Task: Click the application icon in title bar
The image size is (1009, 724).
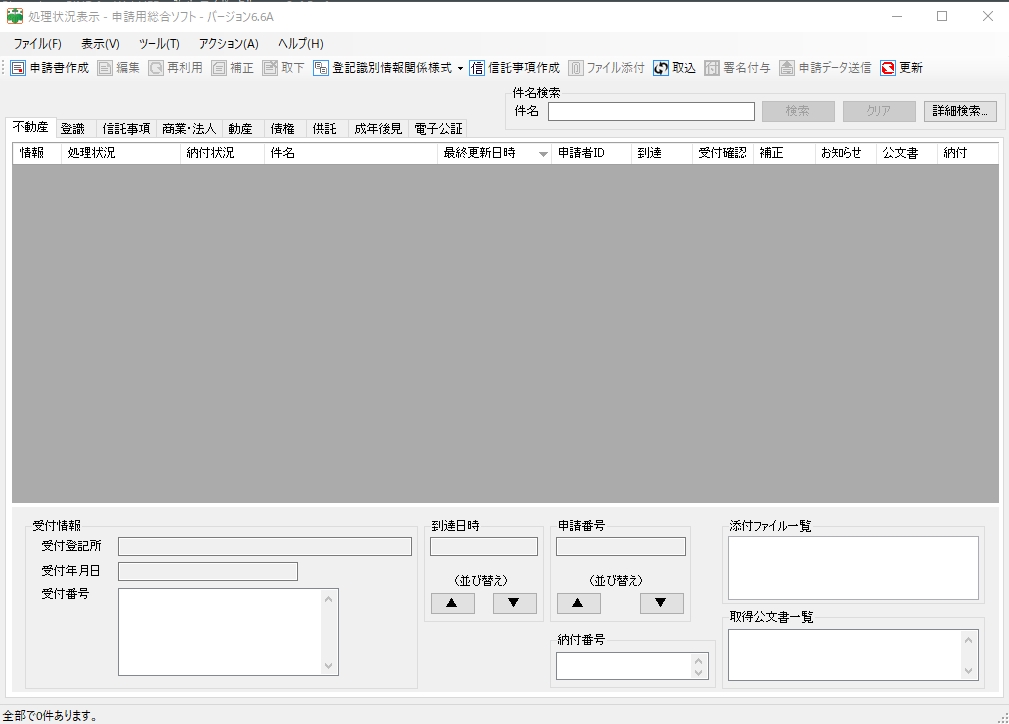Action: click(14, 16)
